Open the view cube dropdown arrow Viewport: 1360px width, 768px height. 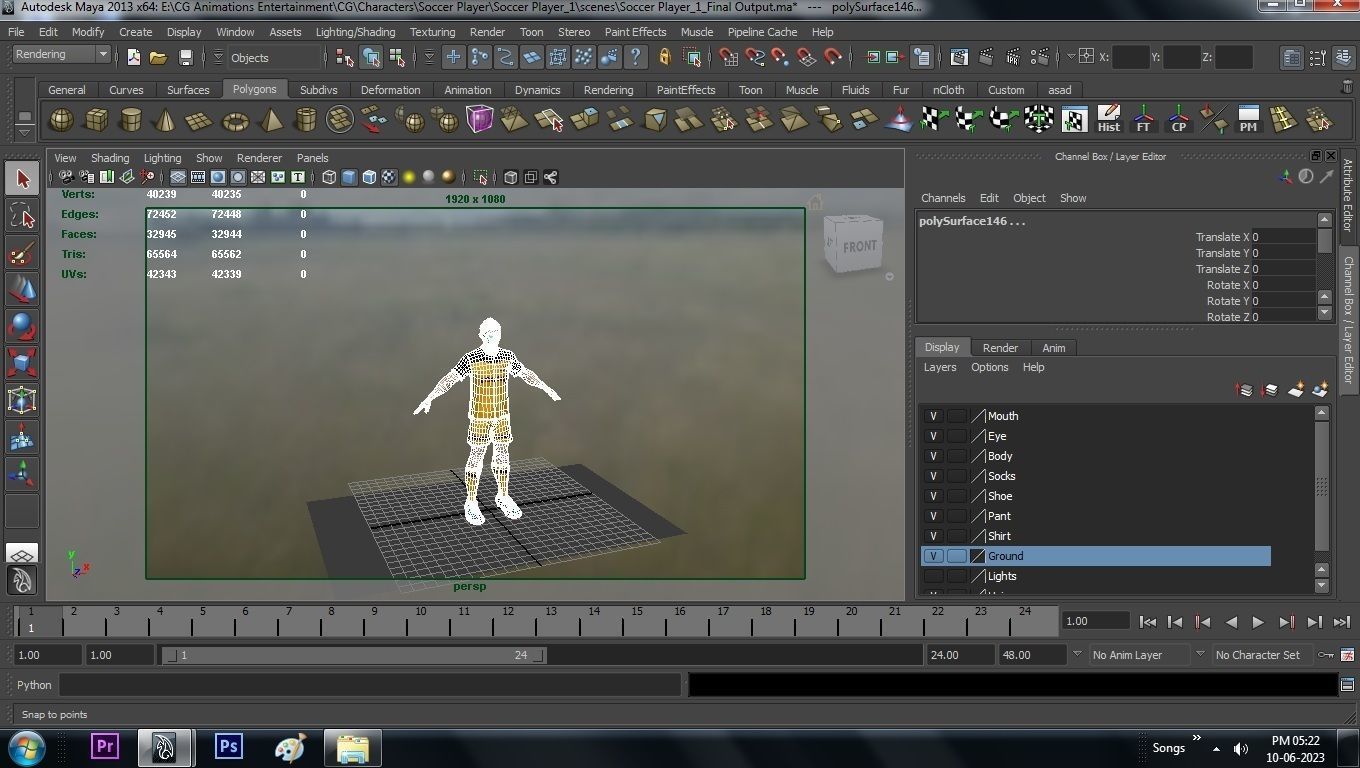(889, 277)
